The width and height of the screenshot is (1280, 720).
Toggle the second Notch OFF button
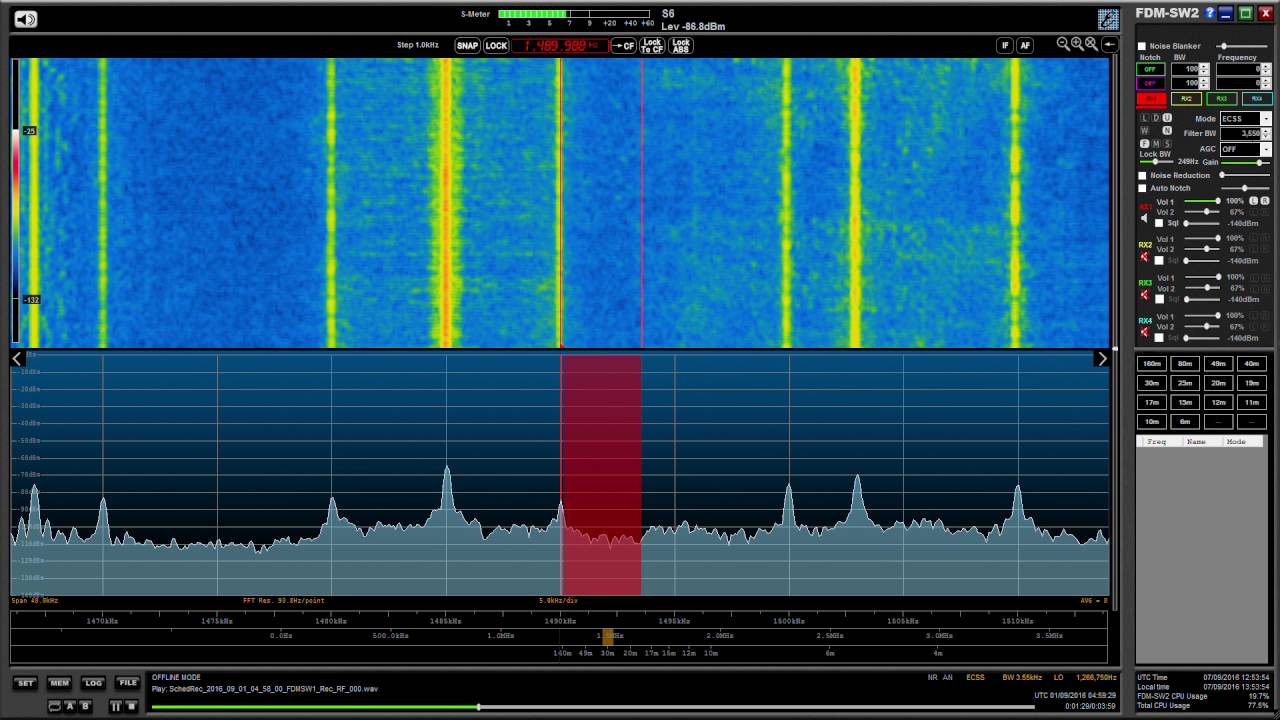tap(1151, 83)
